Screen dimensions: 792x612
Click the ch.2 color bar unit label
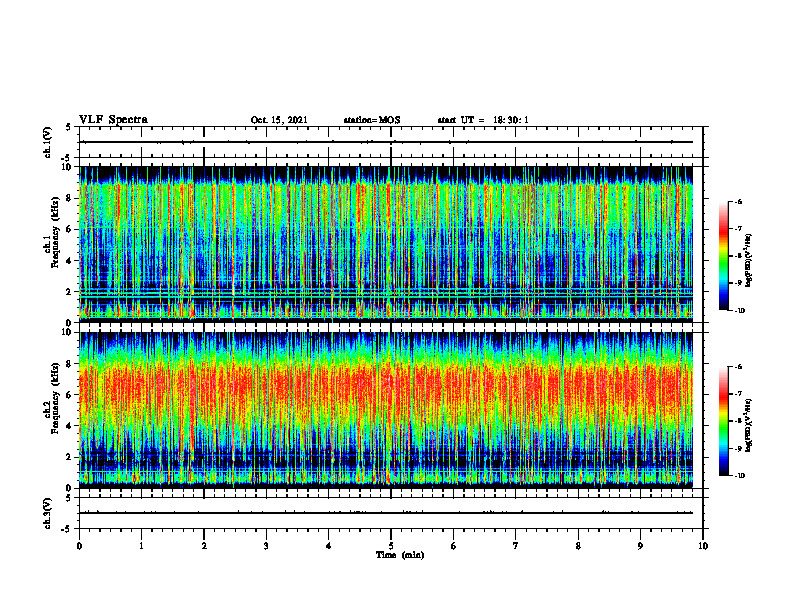(x=749, y=424)
